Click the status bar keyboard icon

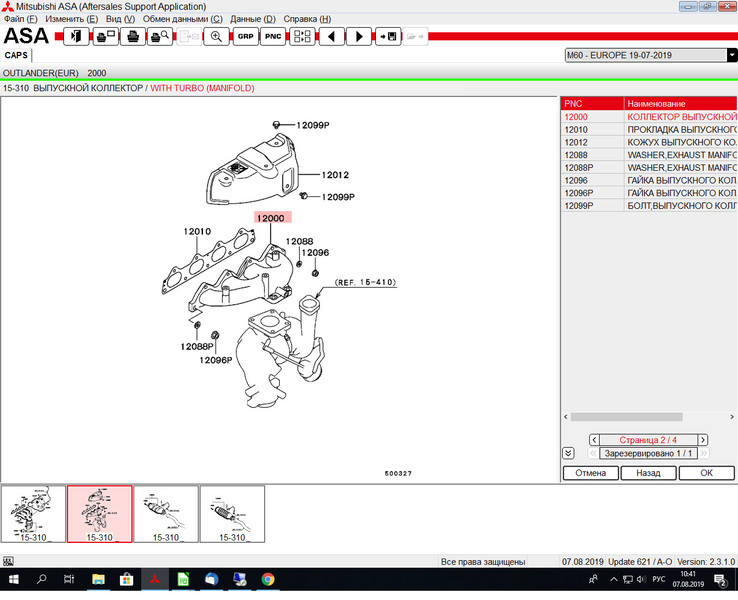click(8, 561)
